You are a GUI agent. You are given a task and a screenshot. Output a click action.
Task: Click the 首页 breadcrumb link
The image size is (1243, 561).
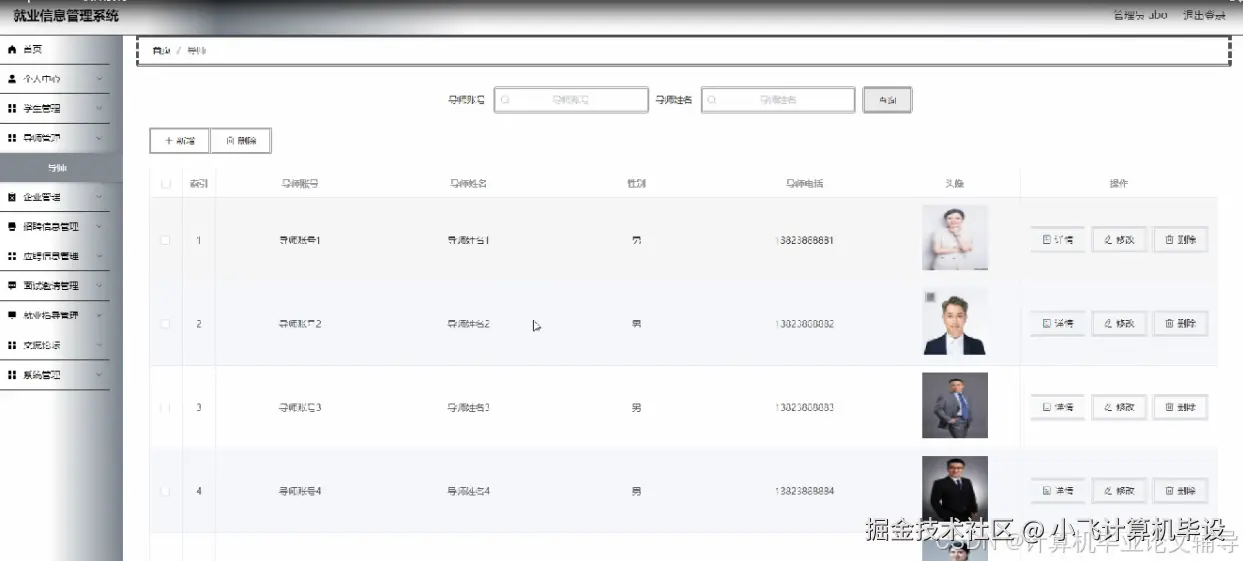click(x=161, y=50)
